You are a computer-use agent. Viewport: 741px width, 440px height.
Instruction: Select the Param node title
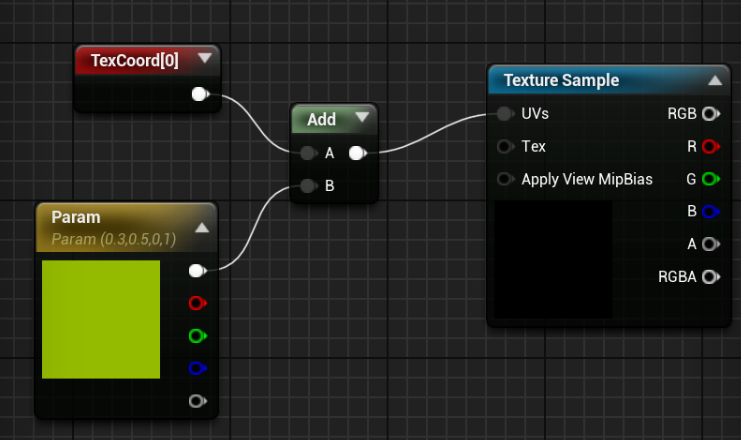point(76,217)
